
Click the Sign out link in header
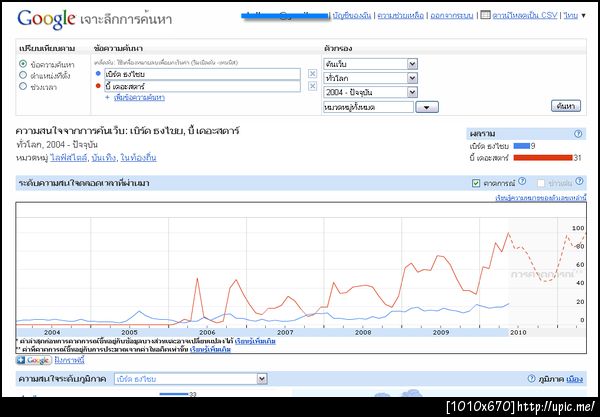[452, 15]
